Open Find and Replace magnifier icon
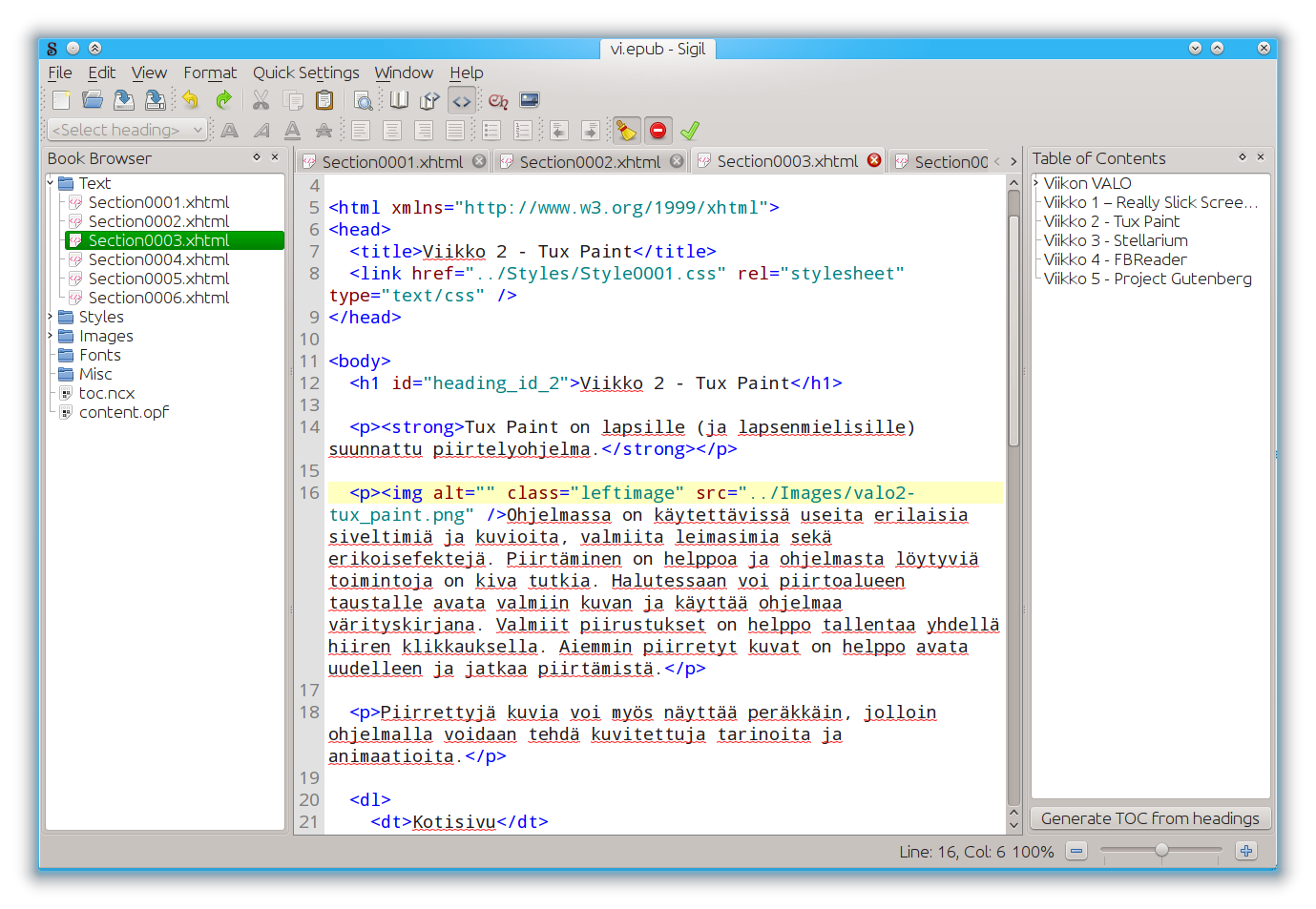The image size is (1316, 909). tap(363, 100)
